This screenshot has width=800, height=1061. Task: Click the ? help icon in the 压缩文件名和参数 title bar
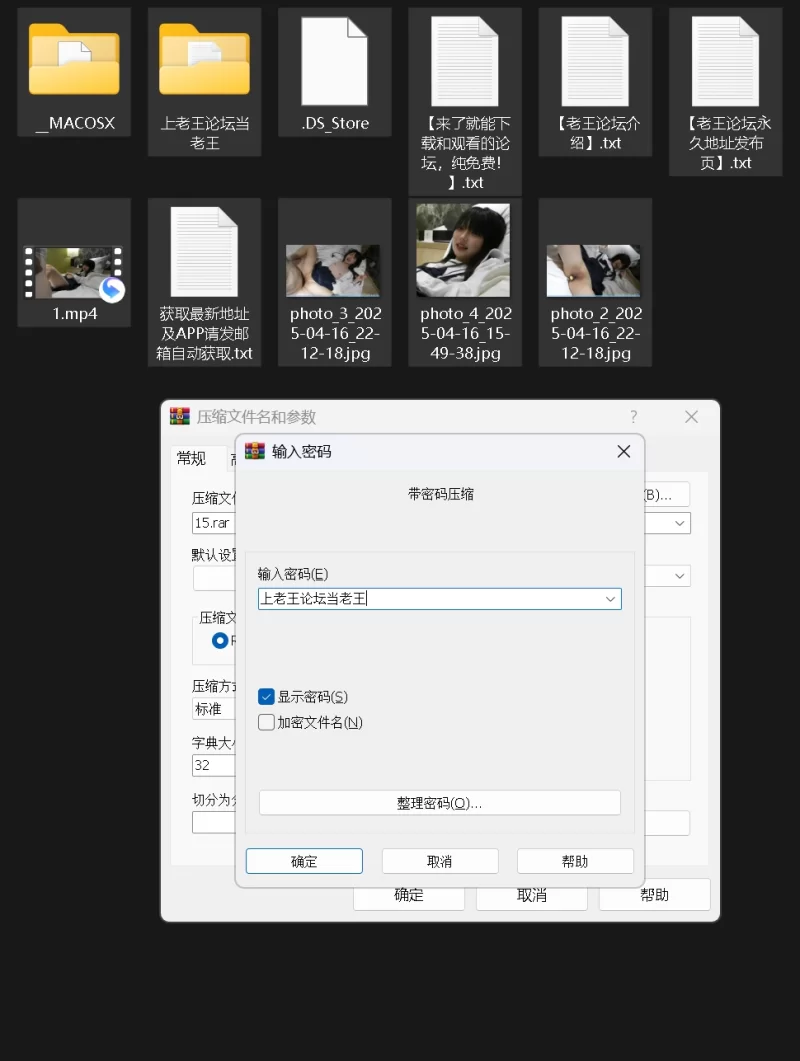[x=634, y=416]
